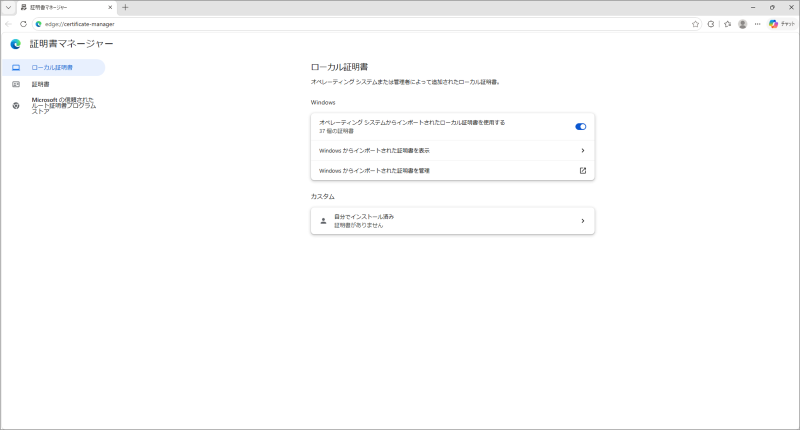Open the three-dot settings and more menu
800x430 pixels.
758,24
